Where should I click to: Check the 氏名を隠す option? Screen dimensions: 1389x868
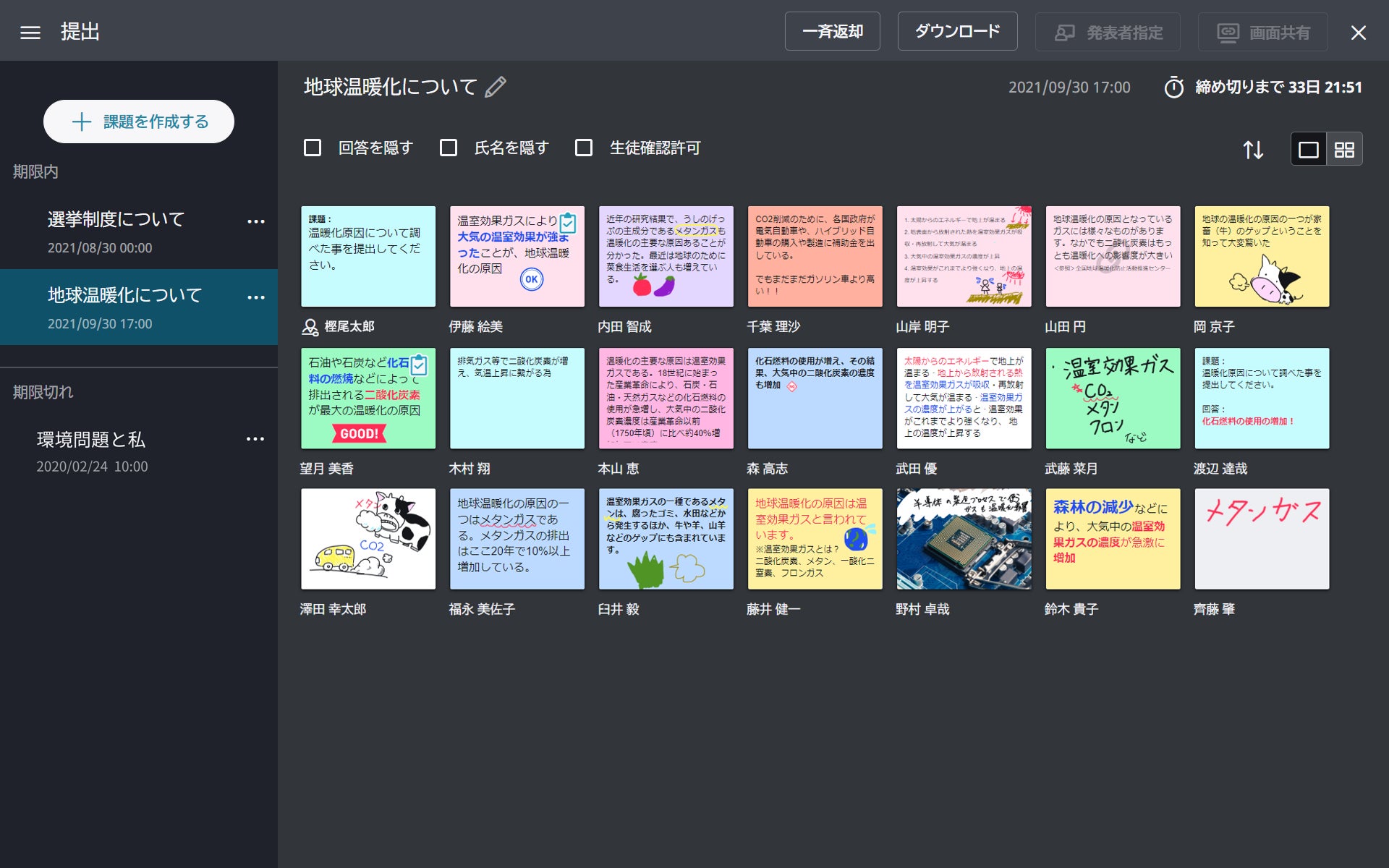[x=449, y=148]
